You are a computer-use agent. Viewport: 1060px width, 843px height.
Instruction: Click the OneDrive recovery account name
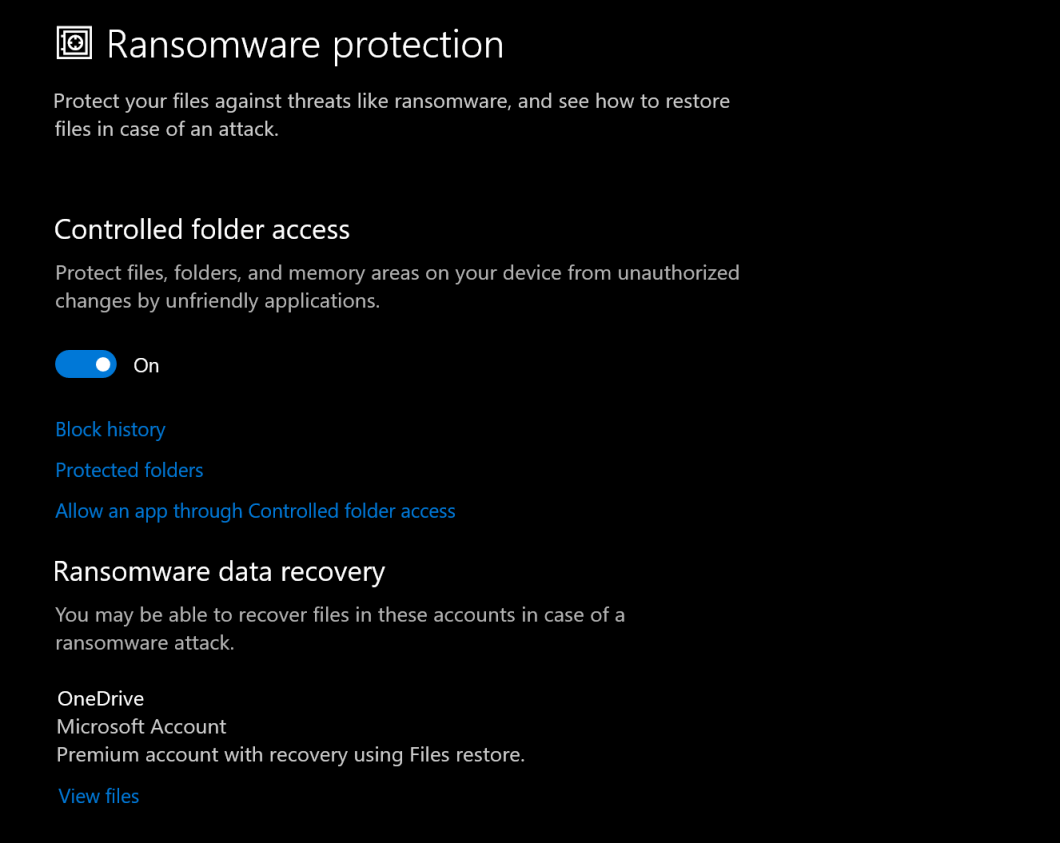point(100,698)
